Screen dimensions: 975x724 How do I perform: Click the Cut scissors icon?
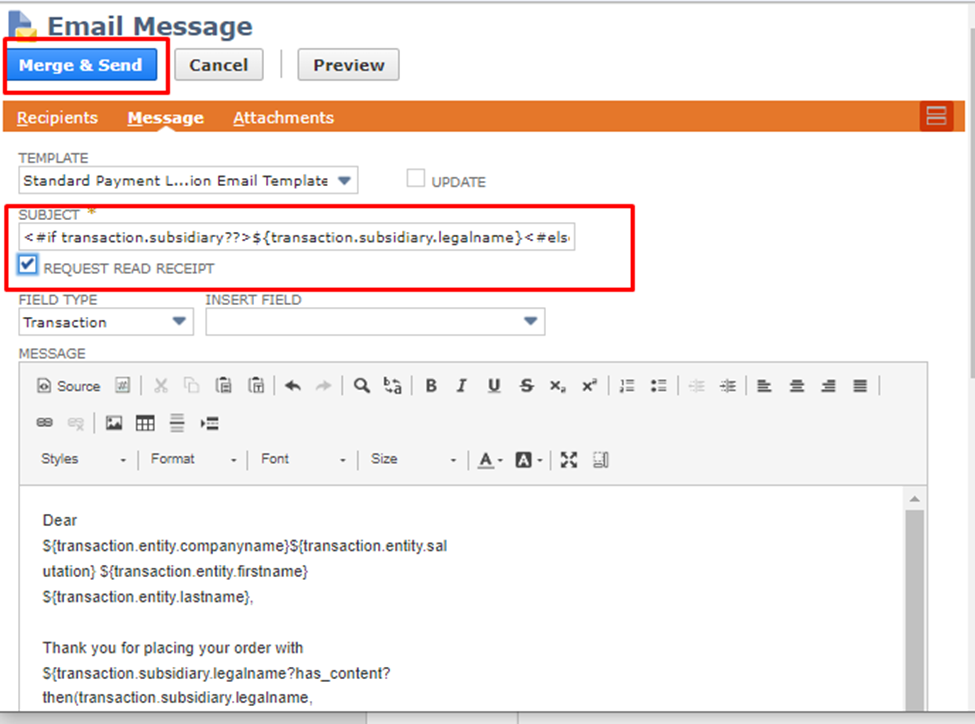tap(161, 386)
